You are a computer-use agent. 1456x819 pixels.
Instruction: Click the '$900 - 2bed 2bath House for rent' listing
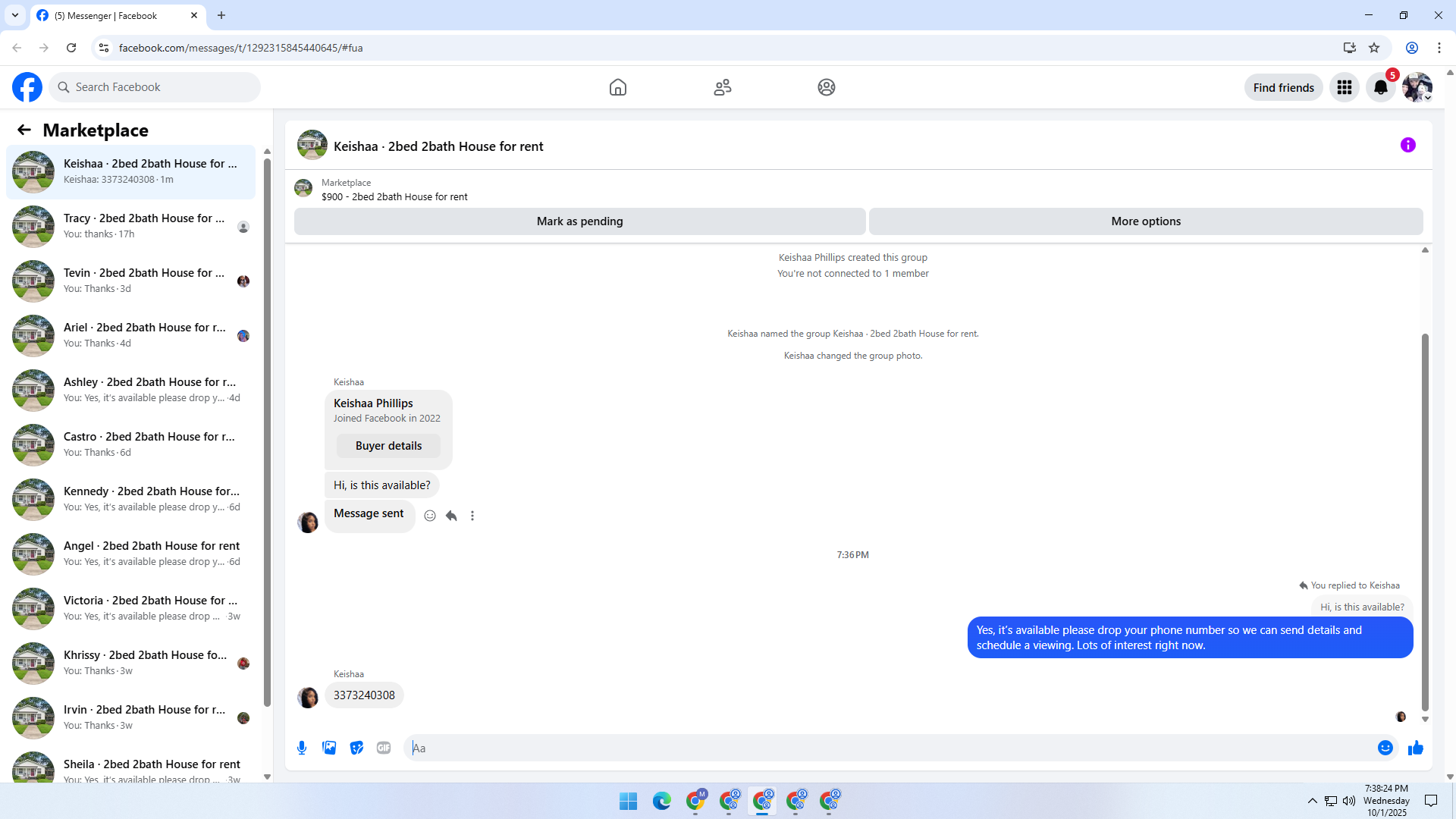[x=394, y=197]
